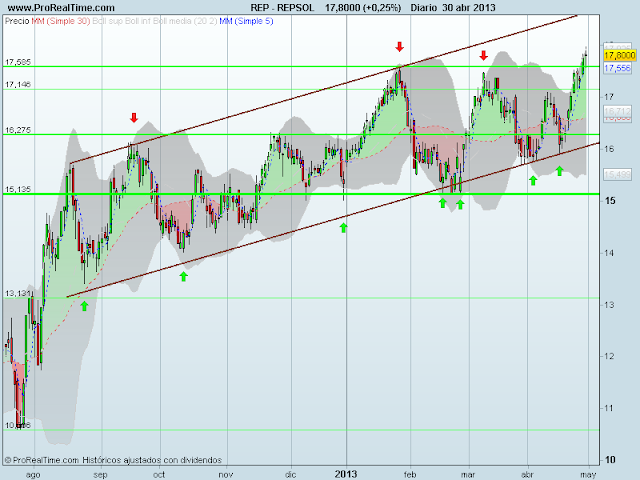The width and height of the screenshot is (640, 480).
Task: Select the REP - REPSOL ticker title
Action: tap(282, 8)
